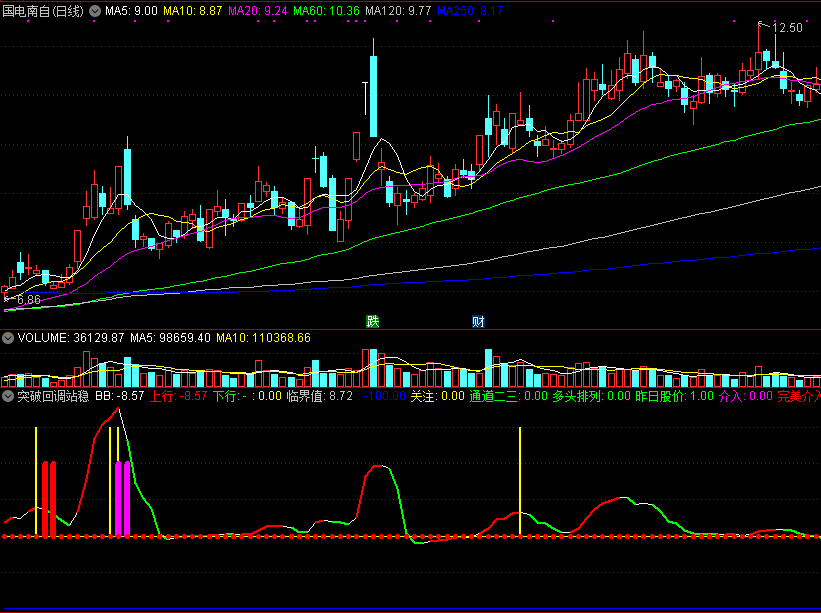
Task: Click the 昨日股价: 1.00 label
Action: (x=674, y=396)
